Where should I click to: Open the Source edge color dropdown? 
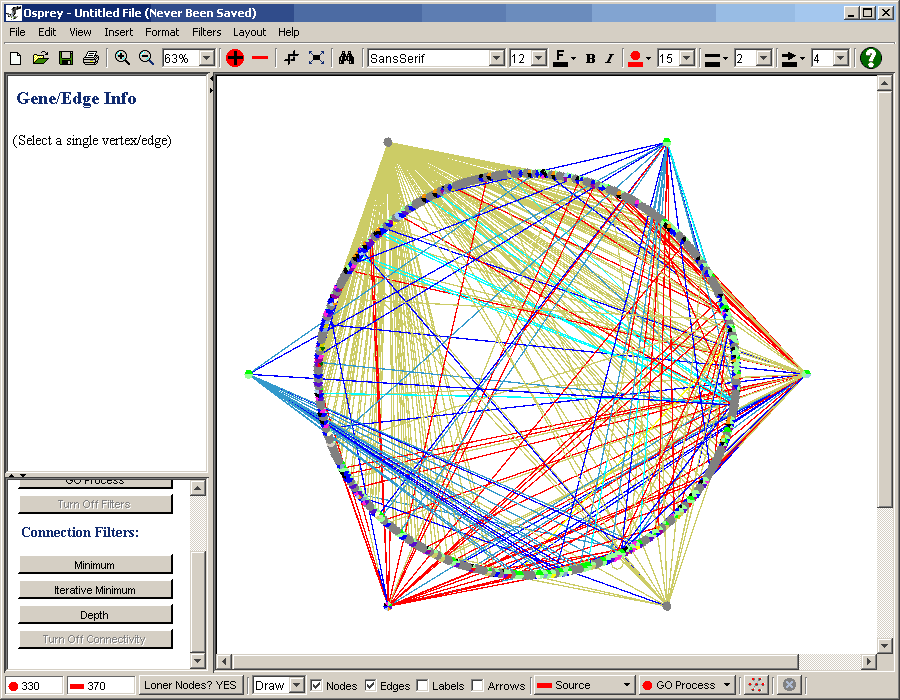coord(584,685)
